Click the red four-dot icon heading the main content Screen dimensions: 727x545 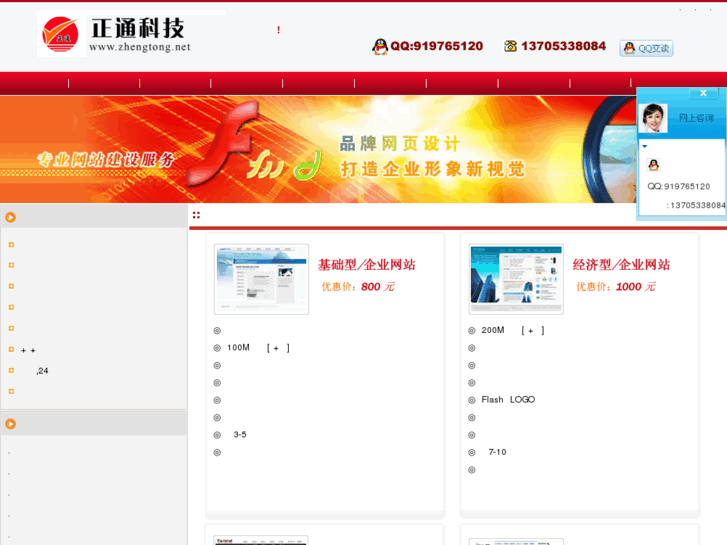click(196, 215)
